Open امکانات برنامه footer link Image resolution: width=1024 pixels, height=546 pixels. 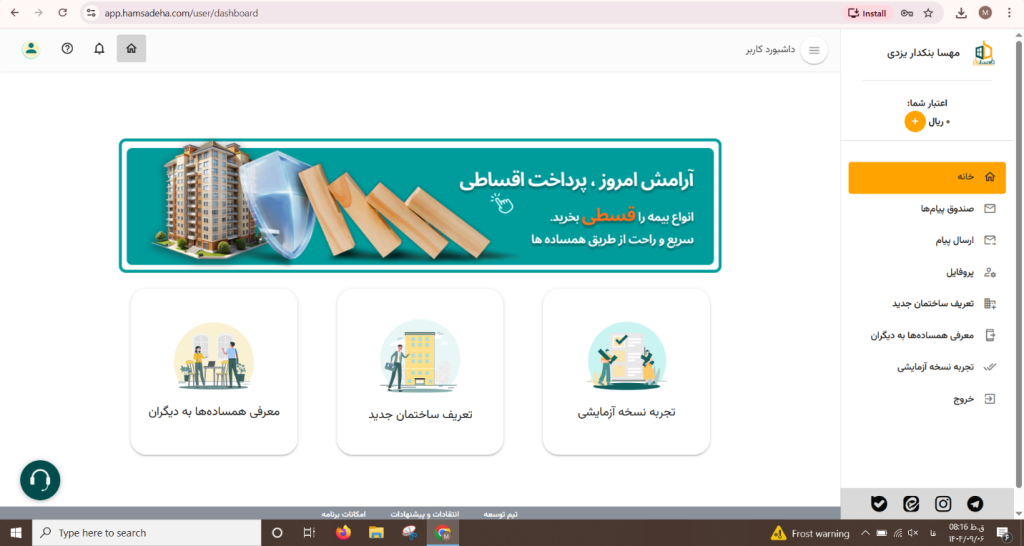pos(344,515)
